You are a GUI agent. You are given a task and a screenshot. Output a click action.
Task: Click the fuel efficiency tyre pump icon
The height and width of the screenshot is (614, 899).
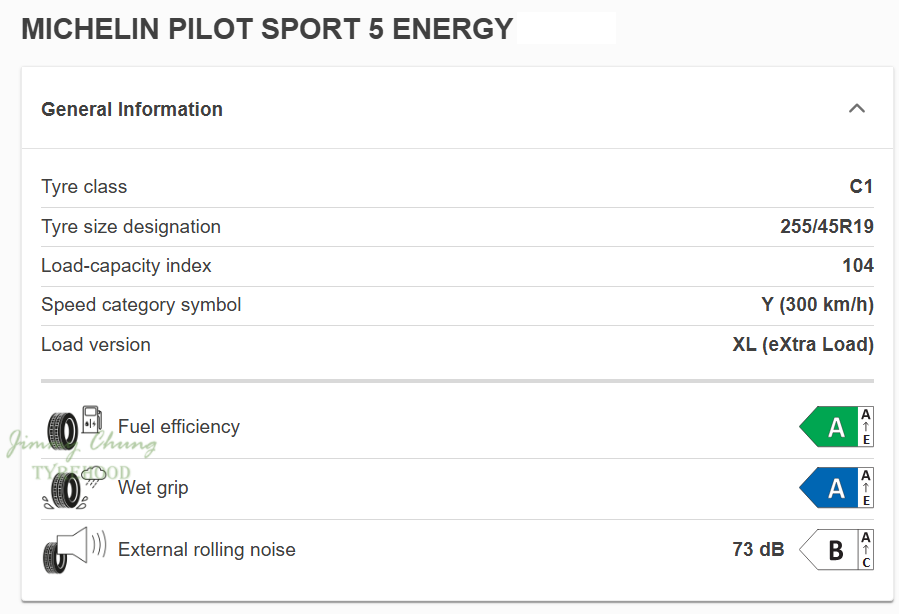coord(74,427)
